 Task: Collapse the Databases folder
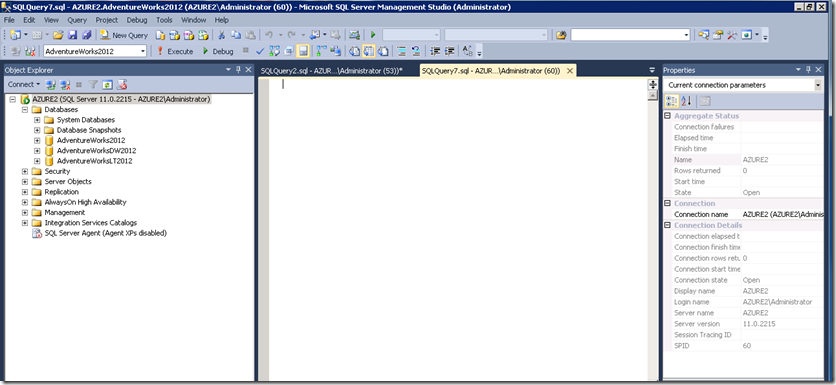click(25, 110)
